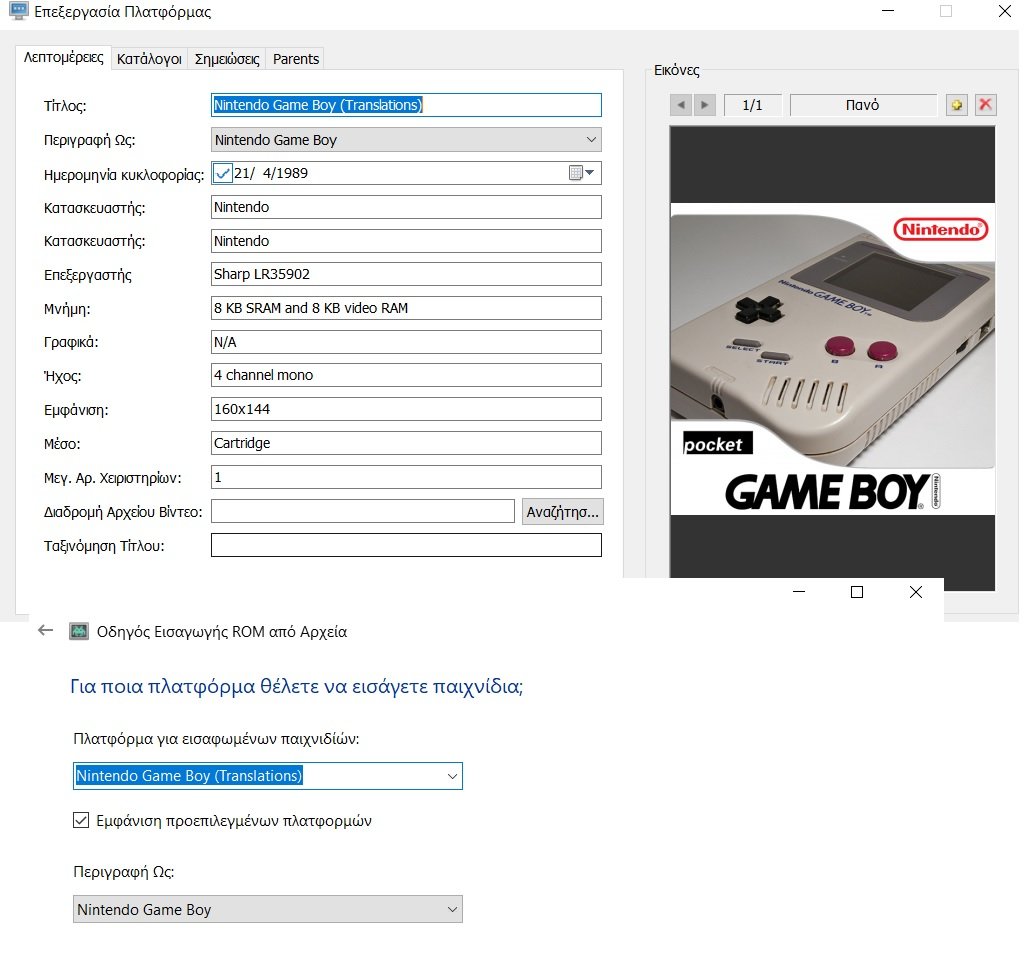The width and height of the screenshot is (1028, 976).
Task: Switch to the Κατάλογοι tab
Action: click(149, 59)
